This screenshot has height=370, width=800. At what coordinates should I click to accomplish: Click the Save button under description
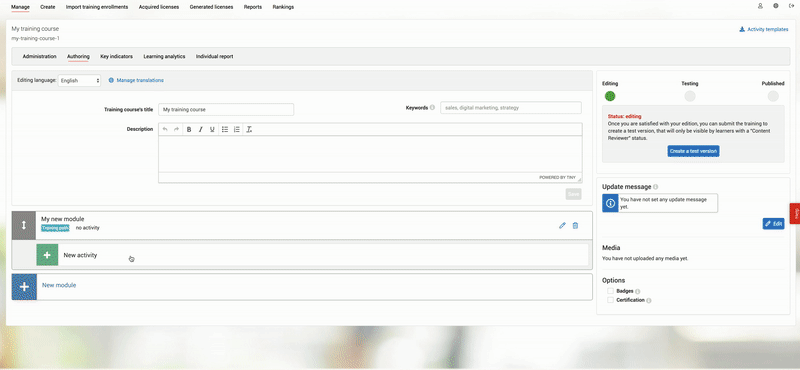pos(573,194)
